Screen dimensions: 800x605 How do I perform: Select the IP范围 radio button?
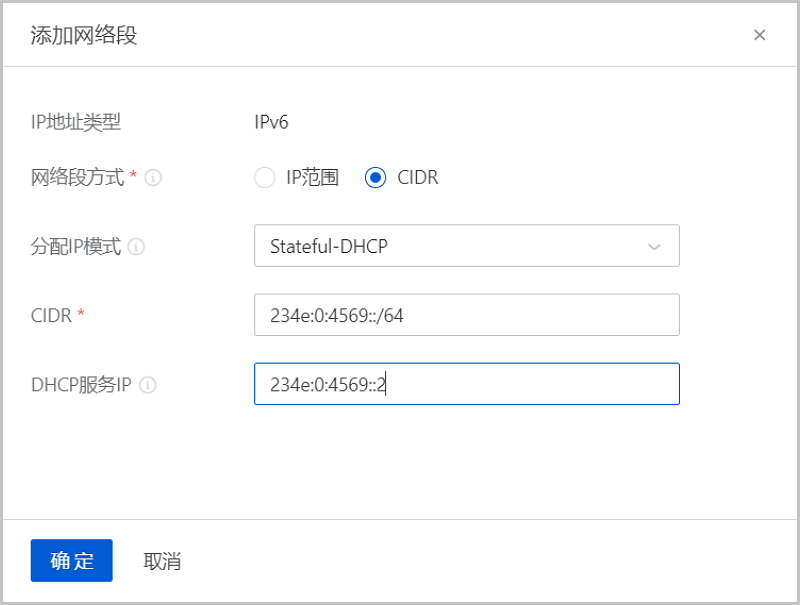pos(265,178)
